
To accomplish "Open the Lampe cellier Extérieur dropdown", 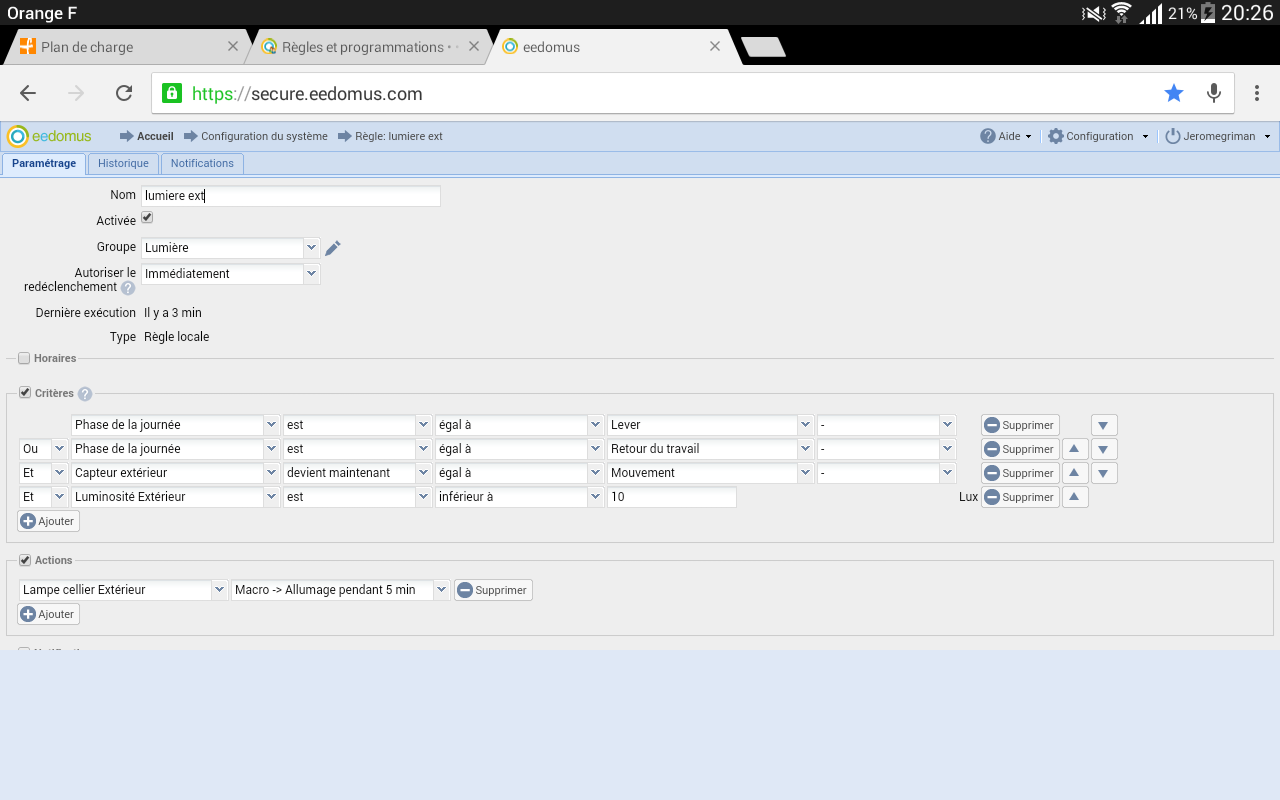I will (219, 590).
